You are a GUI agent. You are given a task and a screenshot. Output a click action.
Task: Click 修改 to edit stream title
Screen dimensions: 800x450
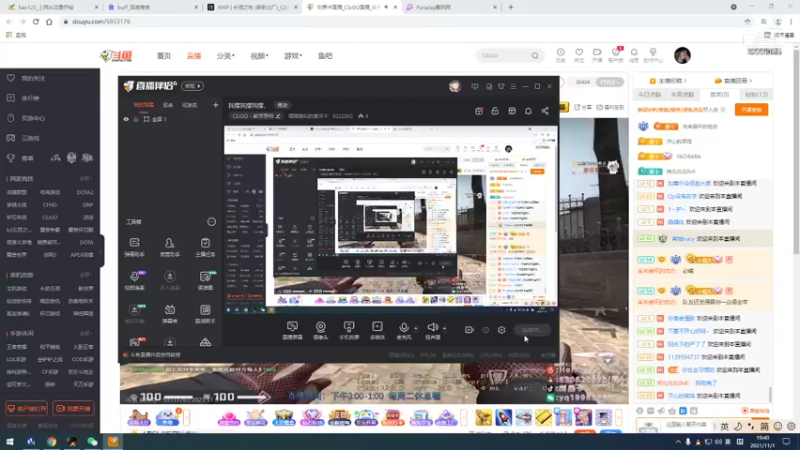(282, 105)
